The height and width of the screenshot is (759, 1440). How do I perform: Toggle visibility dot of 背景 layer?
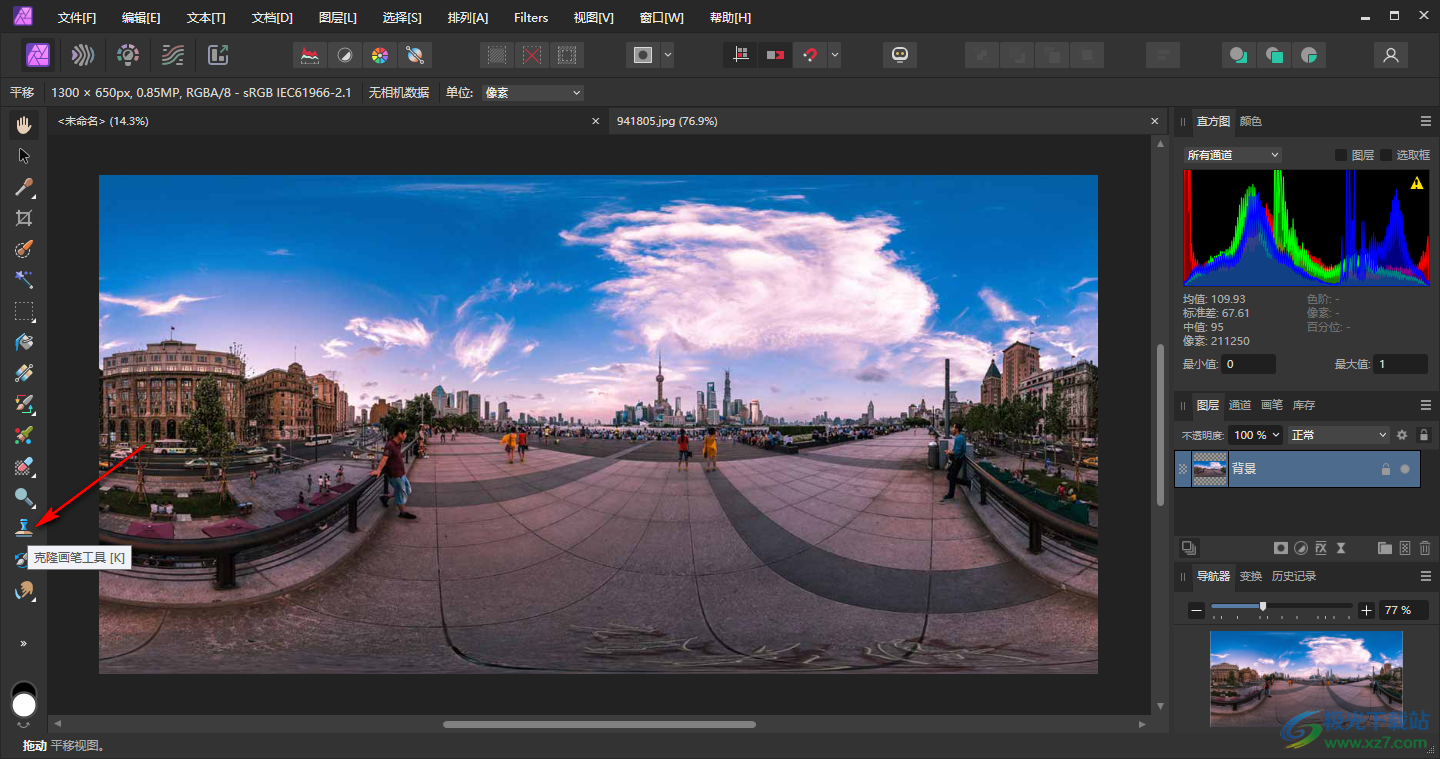pyautogui.click(x=1405, y=469)
